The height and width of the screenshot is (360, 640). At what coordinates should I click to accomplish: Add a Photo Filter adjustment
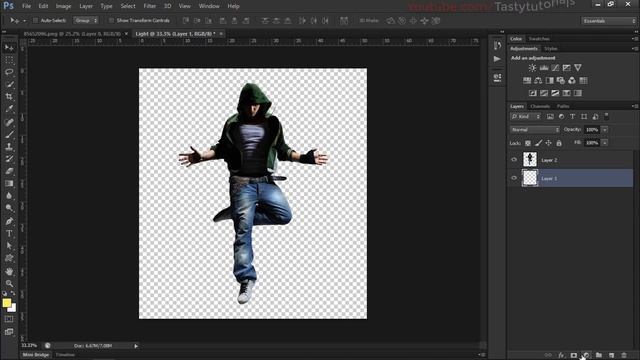[561, 80]
